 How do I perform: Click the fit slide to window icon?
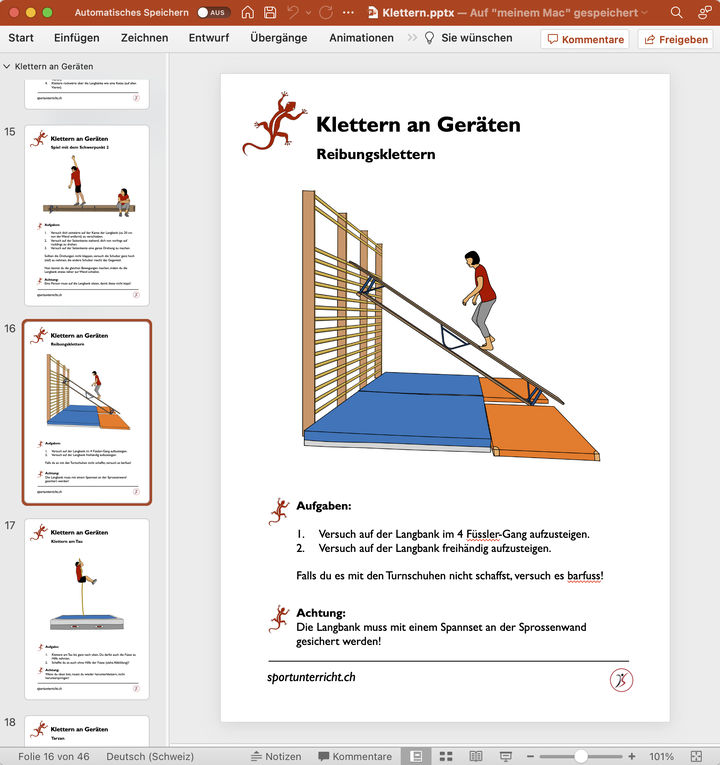point(696,757)
